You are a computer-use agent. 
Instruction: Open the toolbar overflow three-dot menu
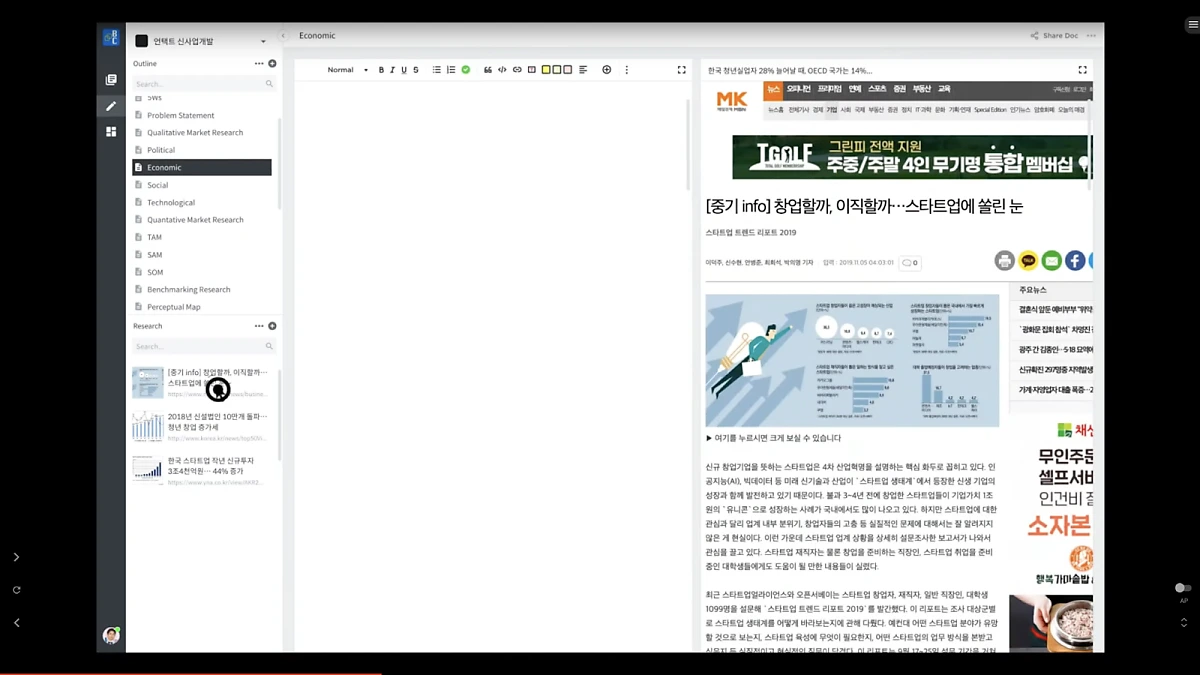[627, 69]
